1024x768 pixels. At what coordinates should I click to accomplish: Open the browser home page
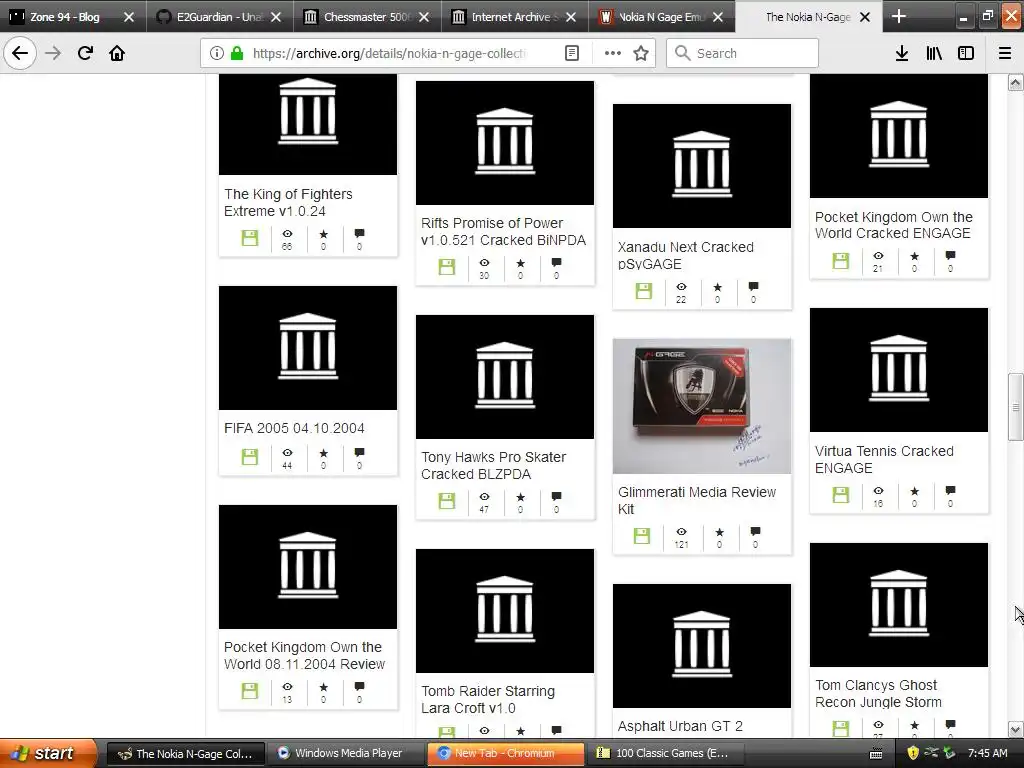coord(117,53)
